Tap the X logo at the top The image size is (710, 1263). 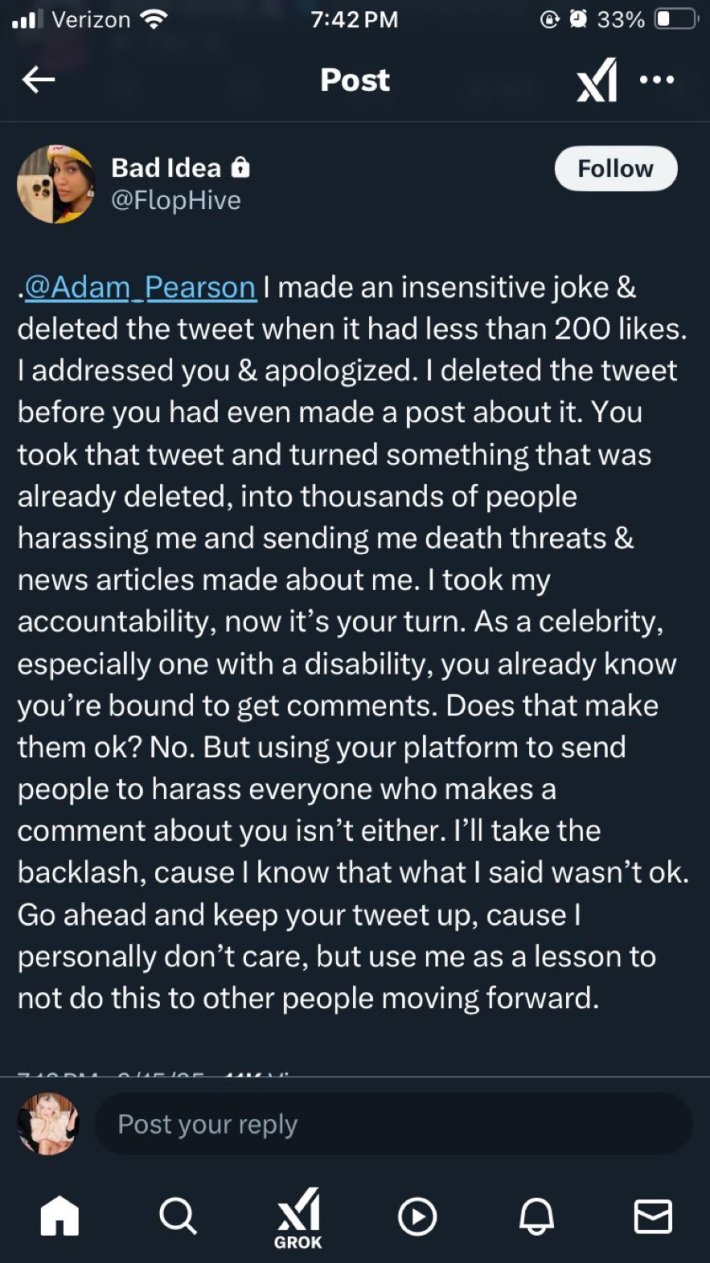[599, 80]
